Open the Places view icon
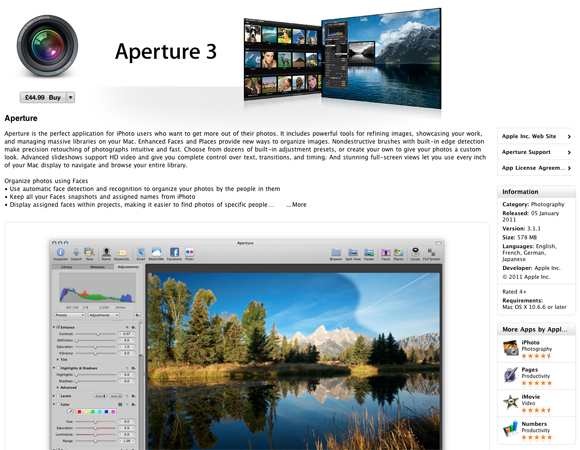The width and height of the screenshot is (580, 450). click(398, 253)
